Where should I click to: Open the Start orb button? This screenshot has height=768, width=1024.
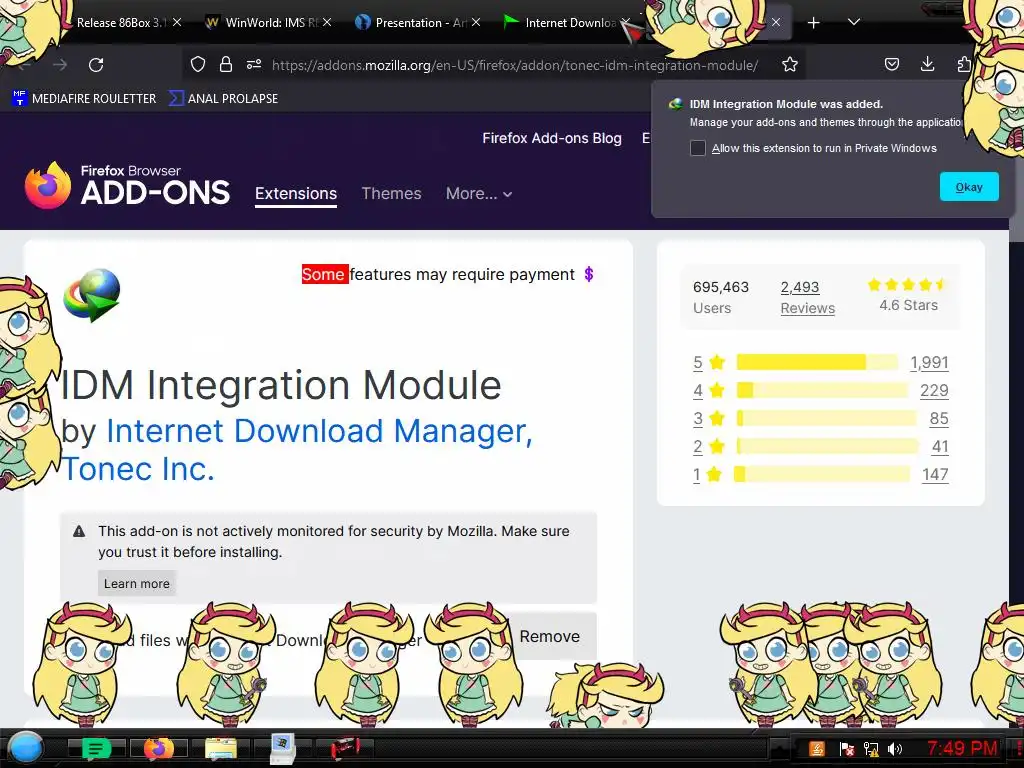(x=25, y=748)
